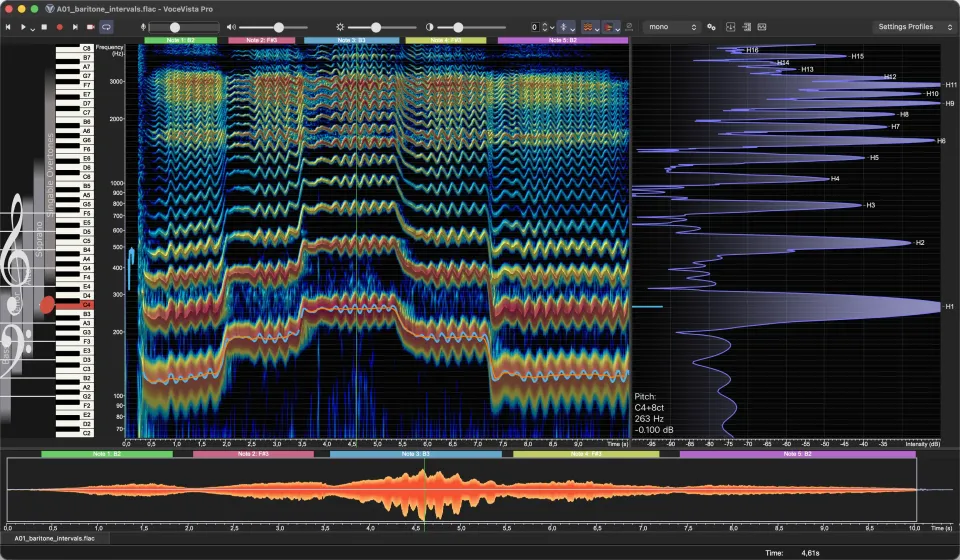Click the C8 key atop the piano
960x560 pixels.
[x=75, y=48]
